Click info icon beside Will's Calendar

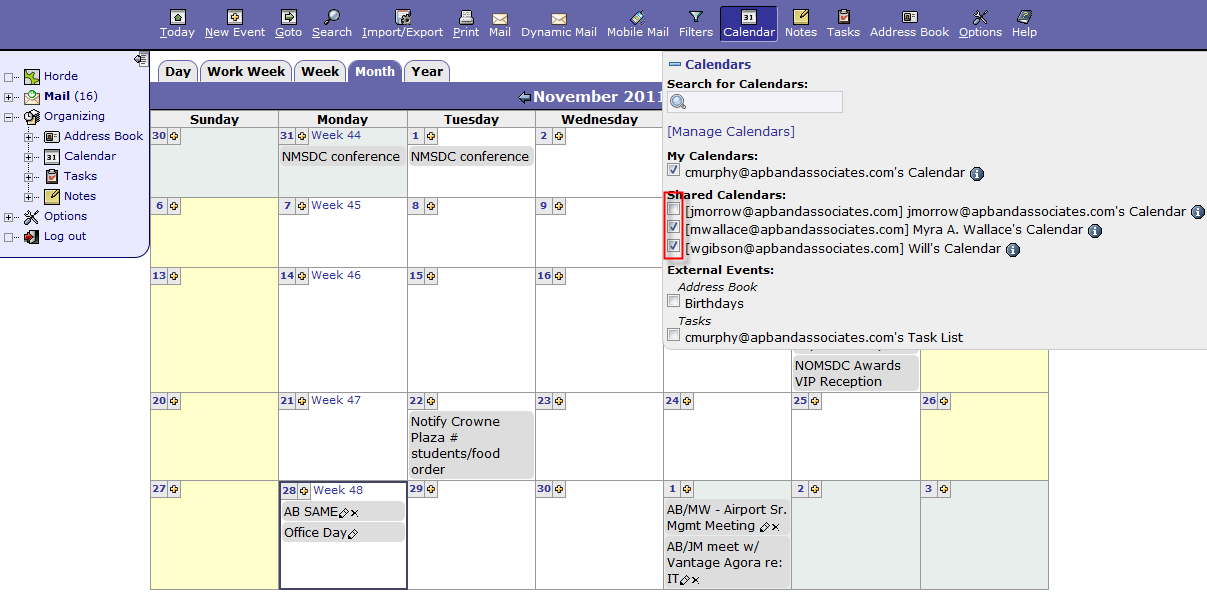pyautogui.click(x=1013, y=249)
